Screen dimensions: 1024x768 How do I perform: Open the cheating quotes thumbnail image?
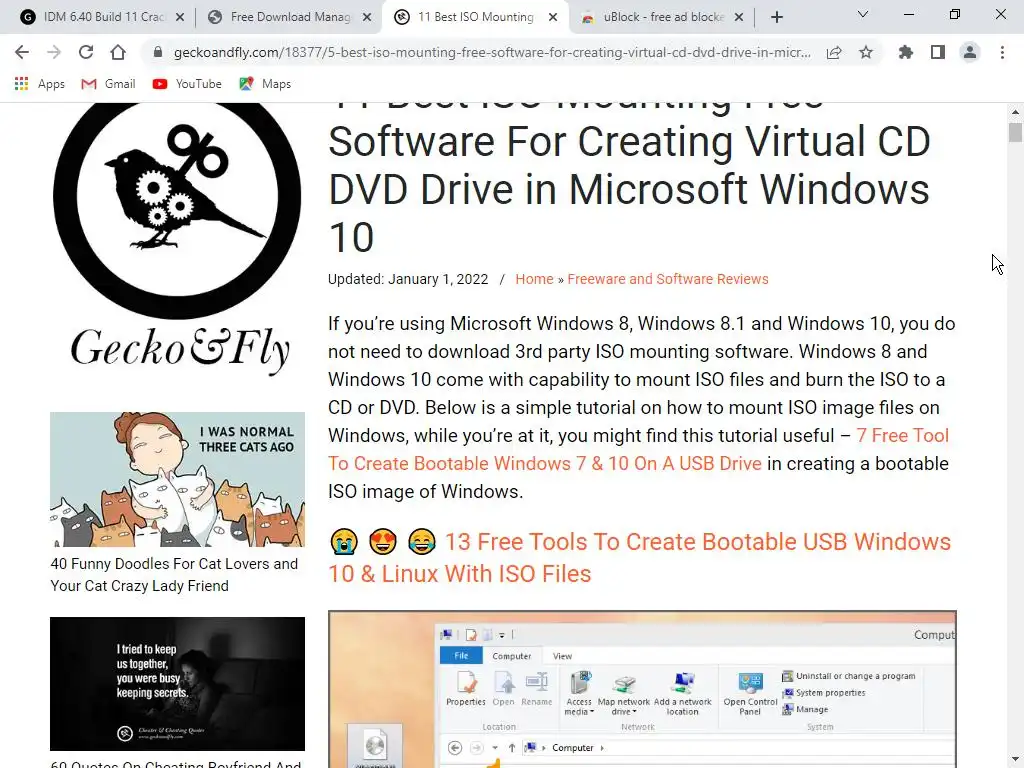coord(177,684)
